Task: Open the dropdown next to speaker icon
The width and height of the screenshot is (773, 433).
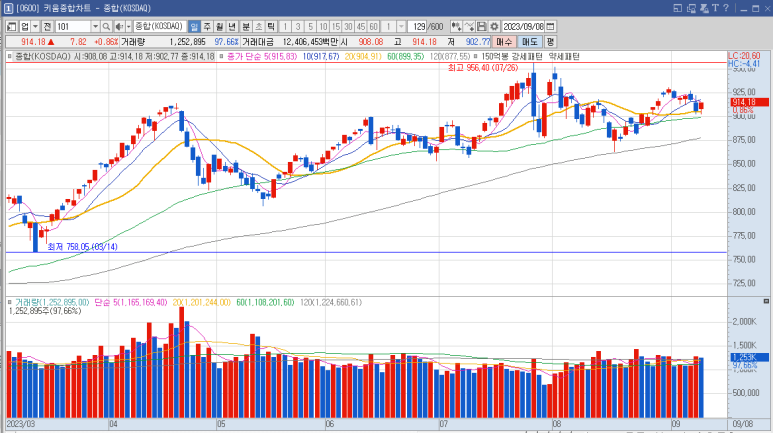Action: click(129, 26)
